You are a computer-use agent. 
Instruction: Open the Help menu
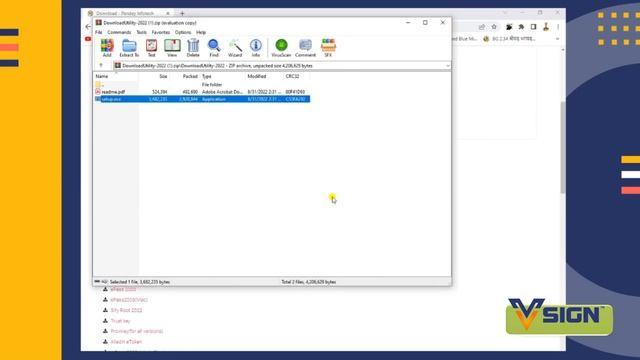tap(201, 32)
